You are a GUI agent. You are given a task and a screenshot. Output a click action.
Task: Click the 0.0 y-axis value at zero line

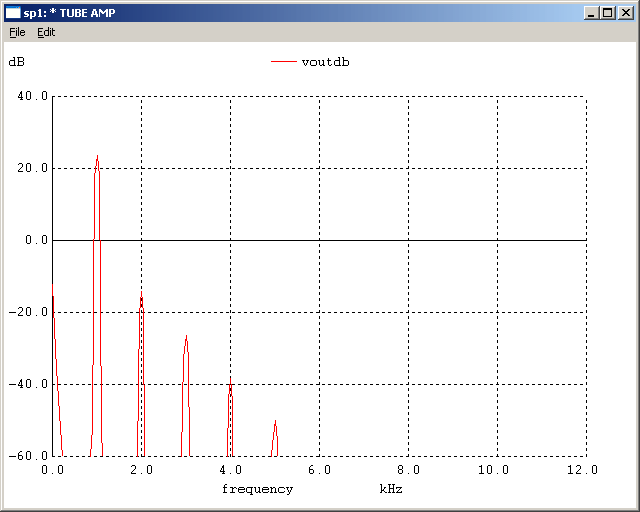click(x=37, y=240)
